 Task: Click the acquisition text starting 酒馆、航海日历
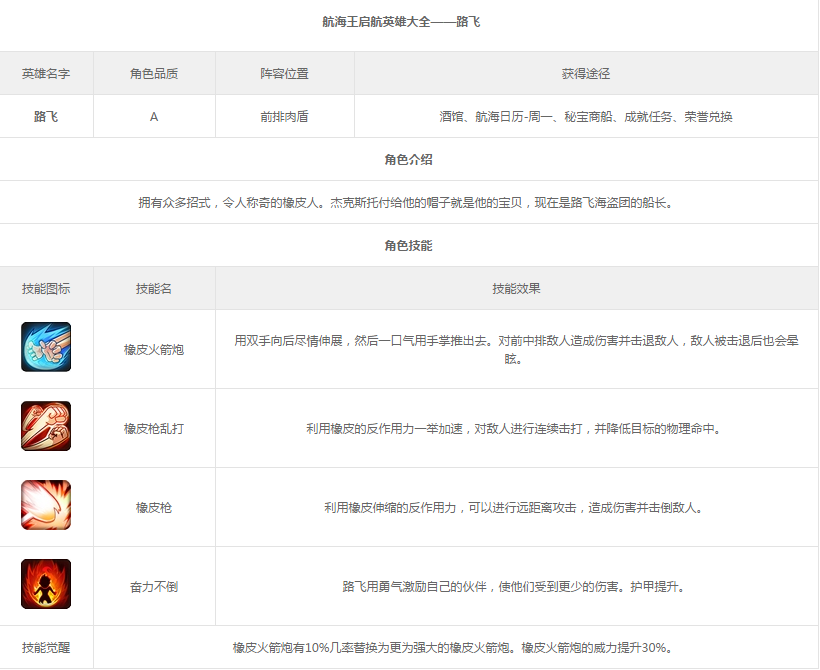[586, 117]
